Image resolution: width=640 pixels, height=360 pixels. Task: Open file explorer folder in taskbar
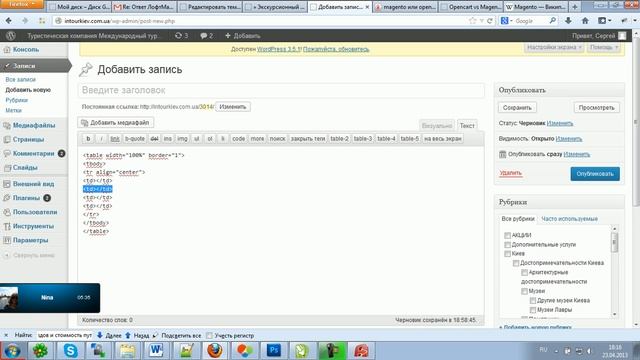[x=127, y=351]
